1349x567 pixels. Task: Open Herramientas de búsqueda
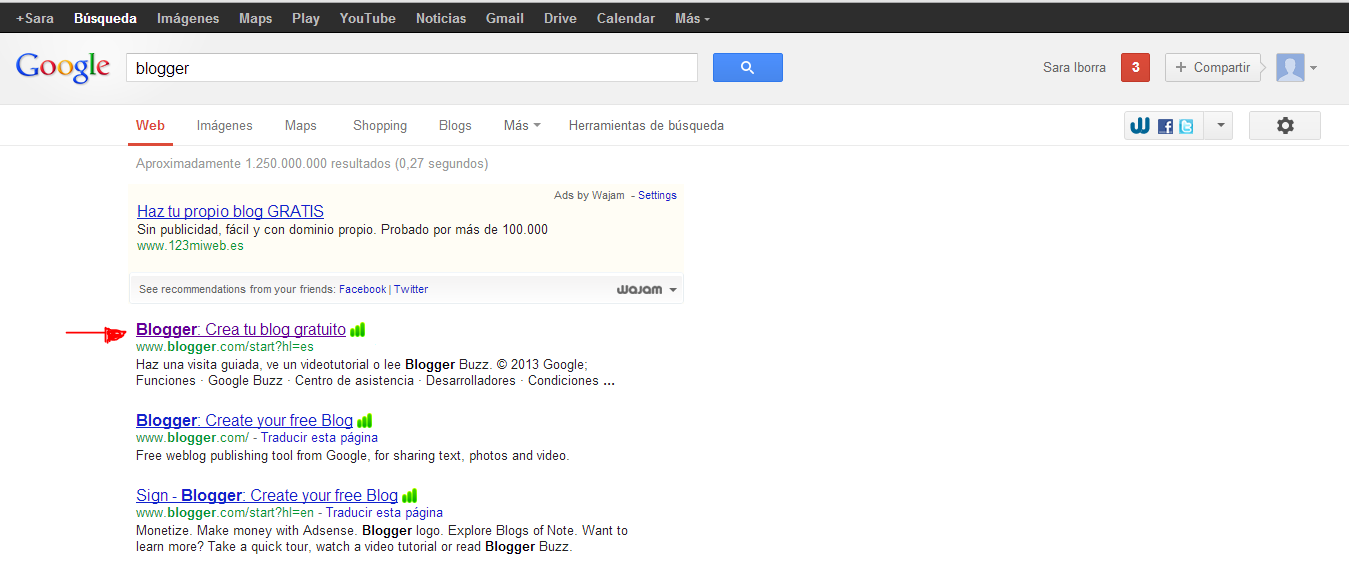tap(646, 125)
